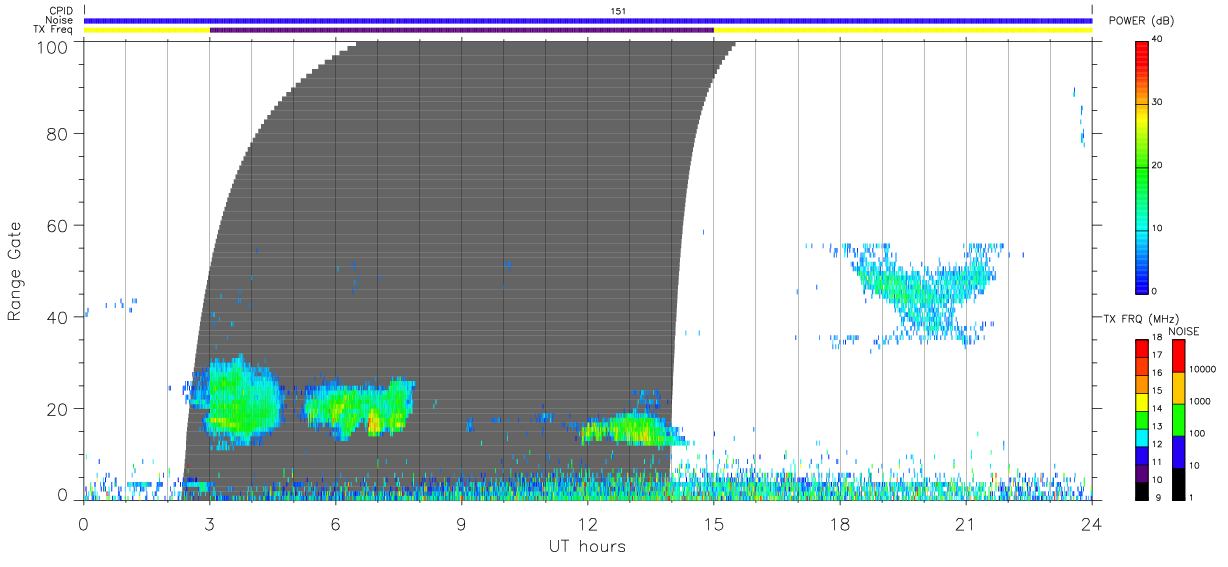The image size is (1228, 567).
Task: Pick the yellow swatch on TX FRQ colorbar
Action: coord(1142,401)
